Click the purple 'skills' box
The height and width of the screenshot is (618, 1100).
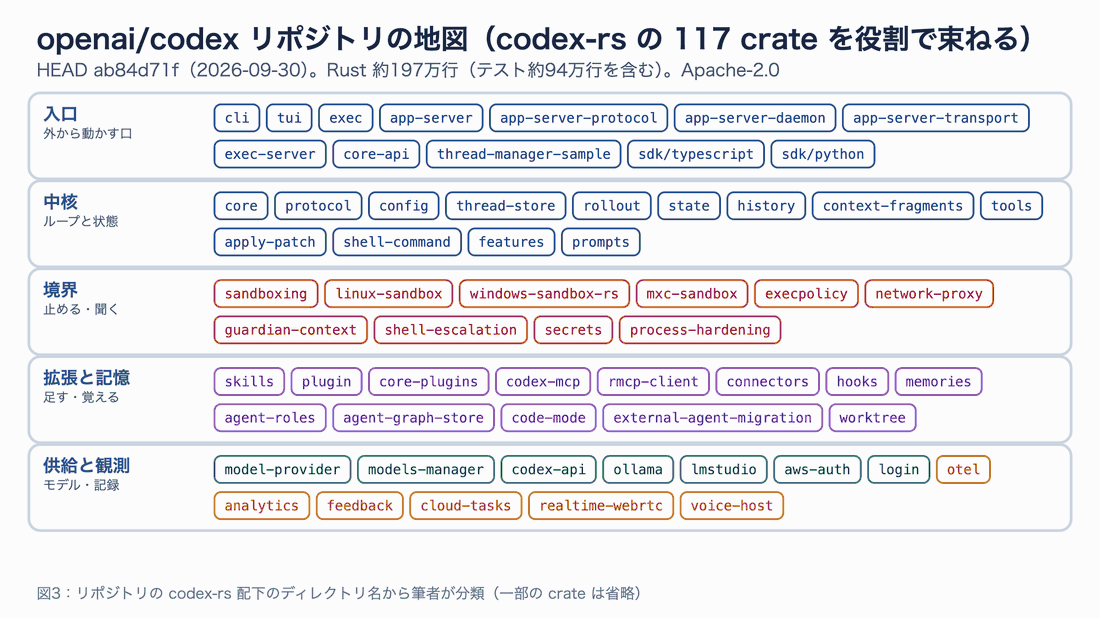pos(249,382)
